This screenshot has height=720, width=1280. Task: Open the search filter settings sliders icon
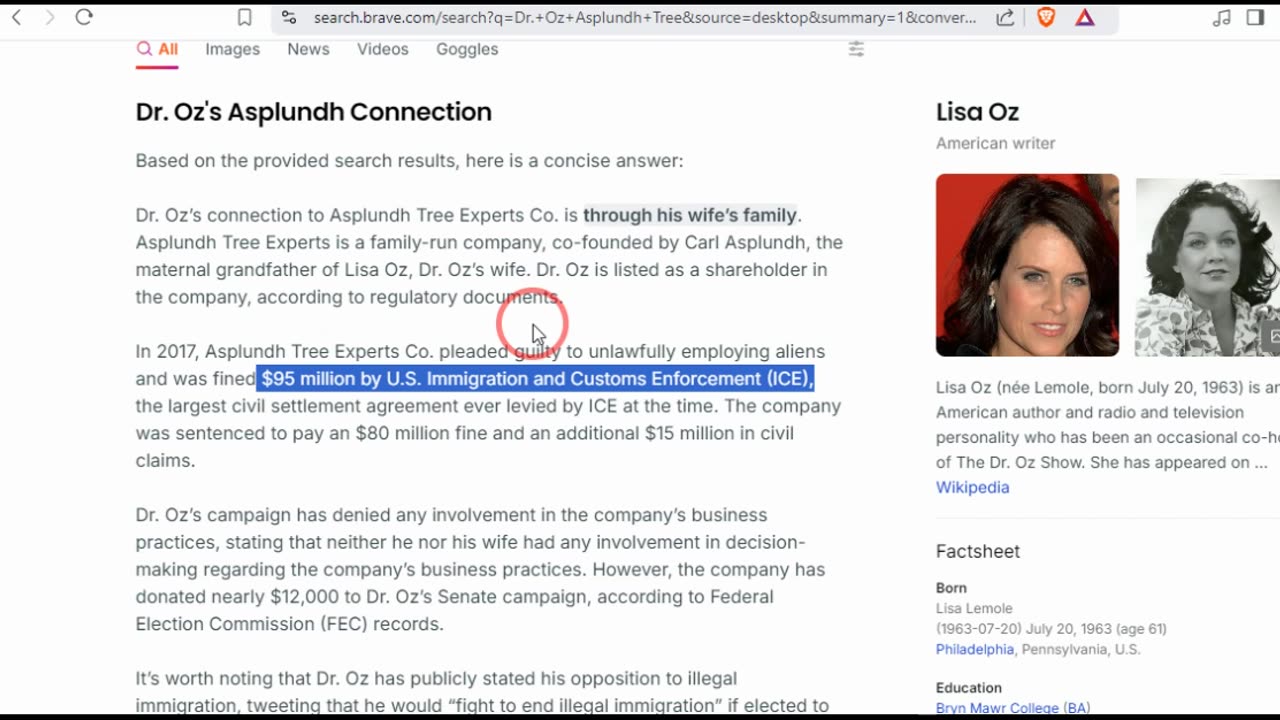(x=856, y=49)
